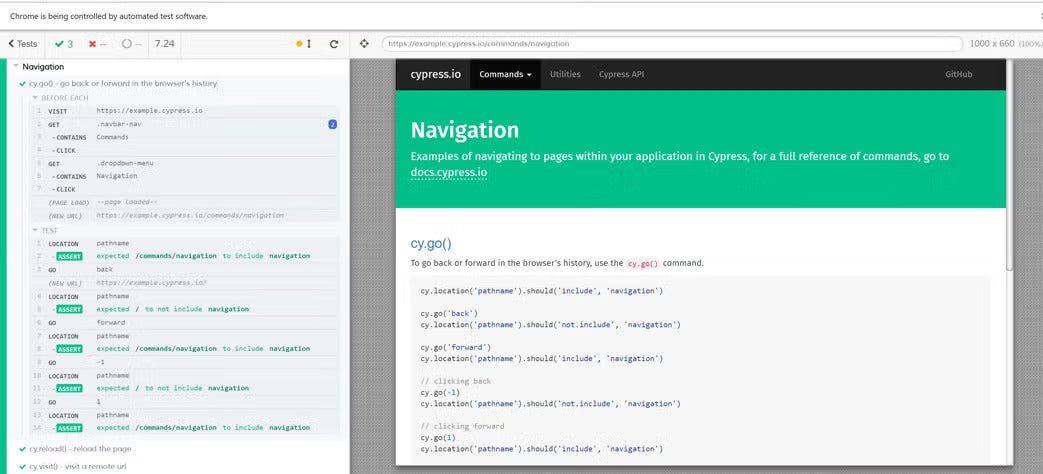Select the VISIT https://example.cypress.io command

[x=185, y=111]
